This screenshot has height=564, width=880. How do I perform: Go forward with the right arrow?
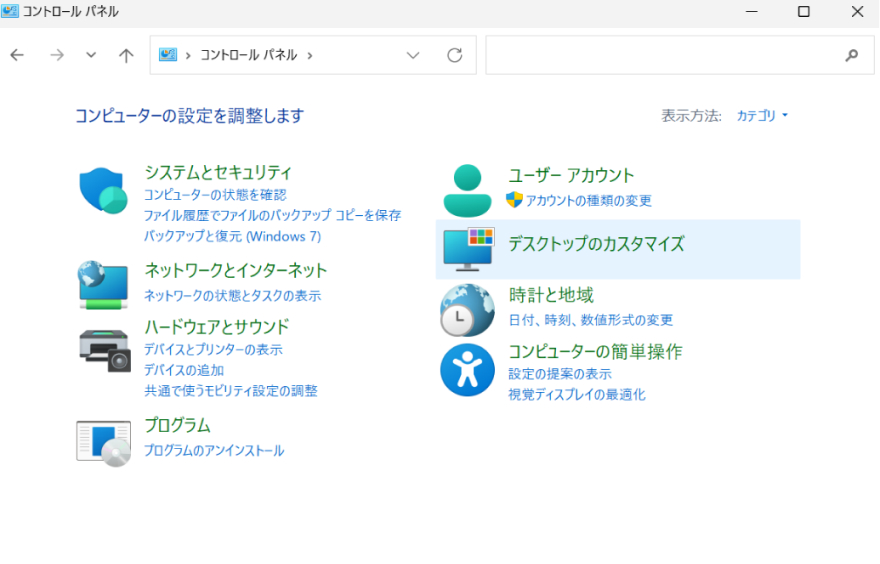coord(57,55)
